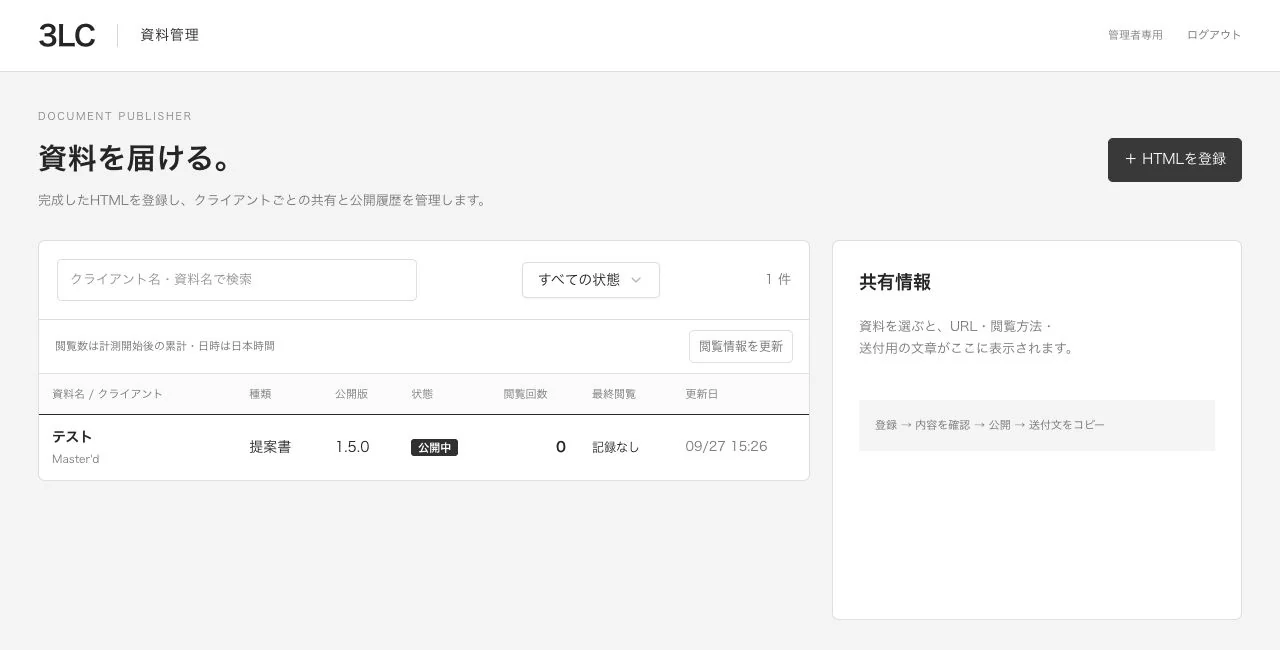
Task: Open the すべての状態 dropdown
Action: 591,280
